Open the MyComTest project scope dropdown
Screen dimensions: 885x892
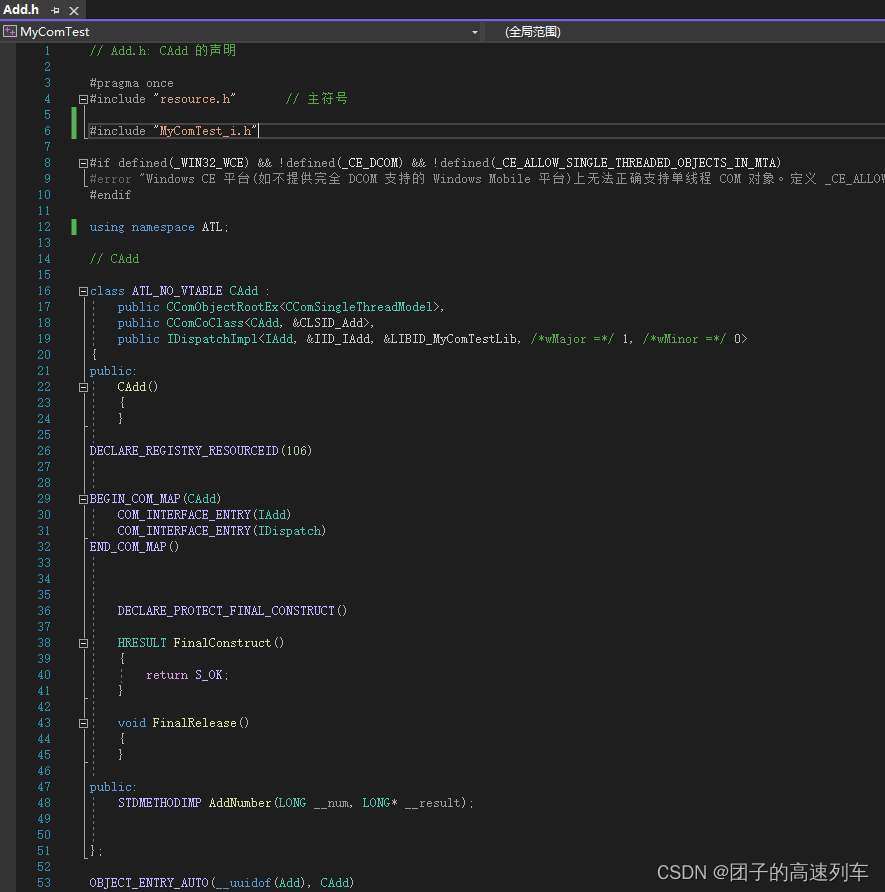pyautogui.click(x=474, y=32)
